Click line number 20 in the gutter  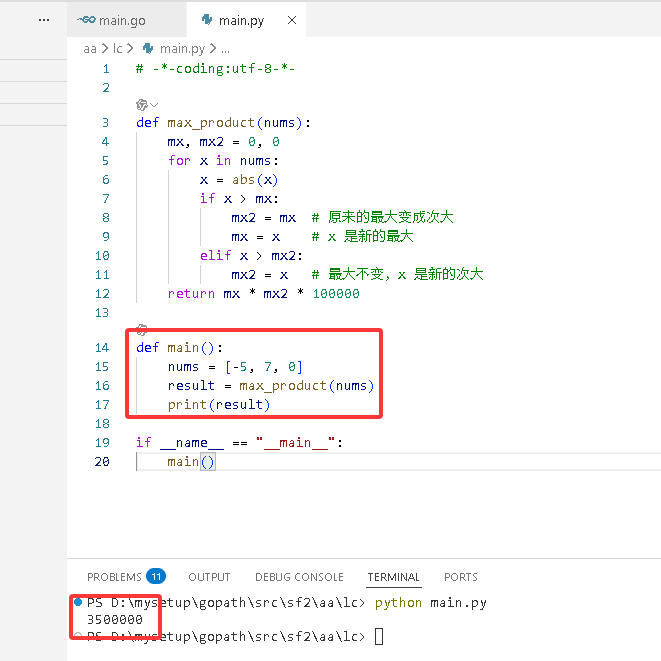102,462
